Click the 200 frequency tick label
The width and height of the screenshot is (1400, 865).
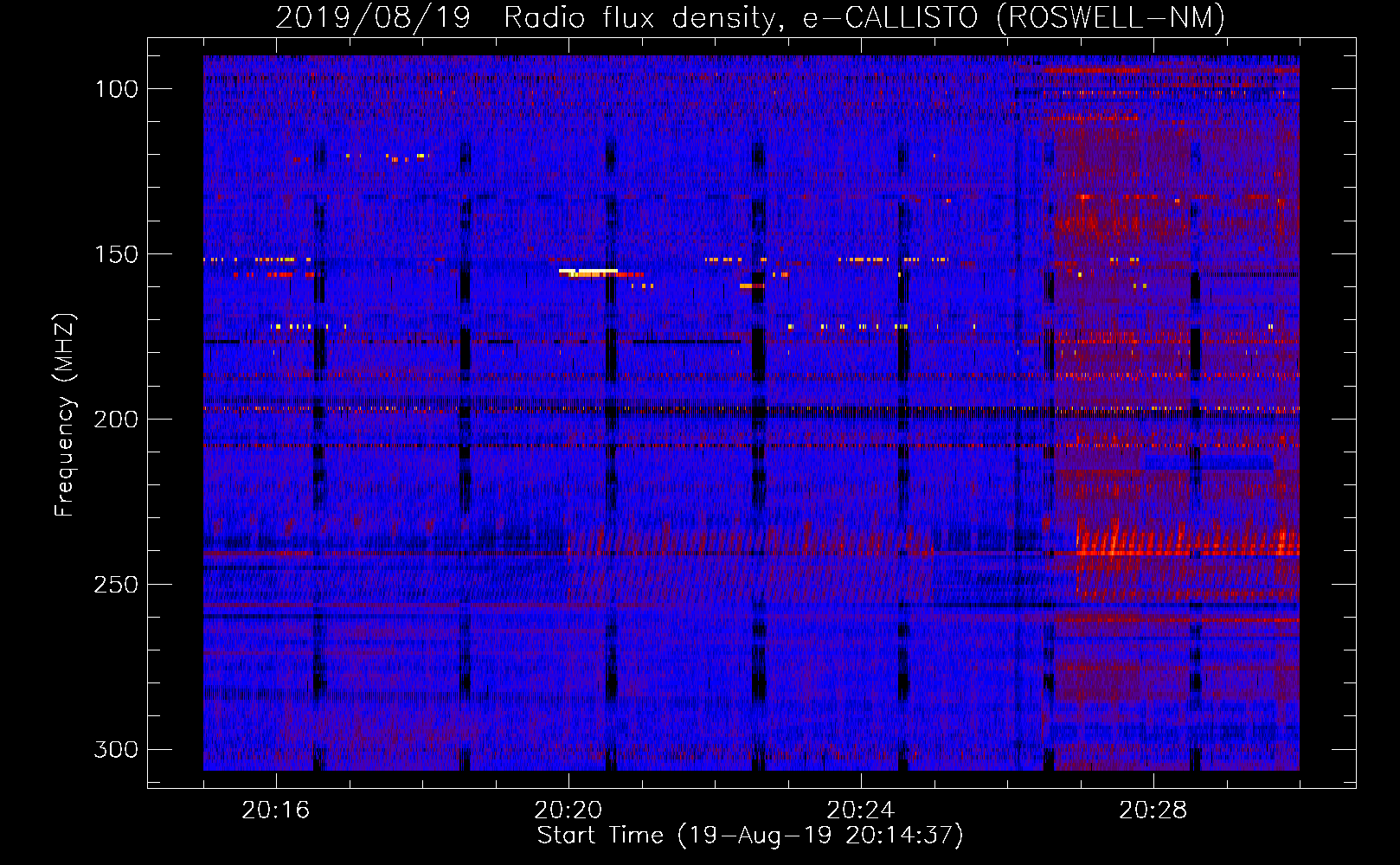[116, 420]
